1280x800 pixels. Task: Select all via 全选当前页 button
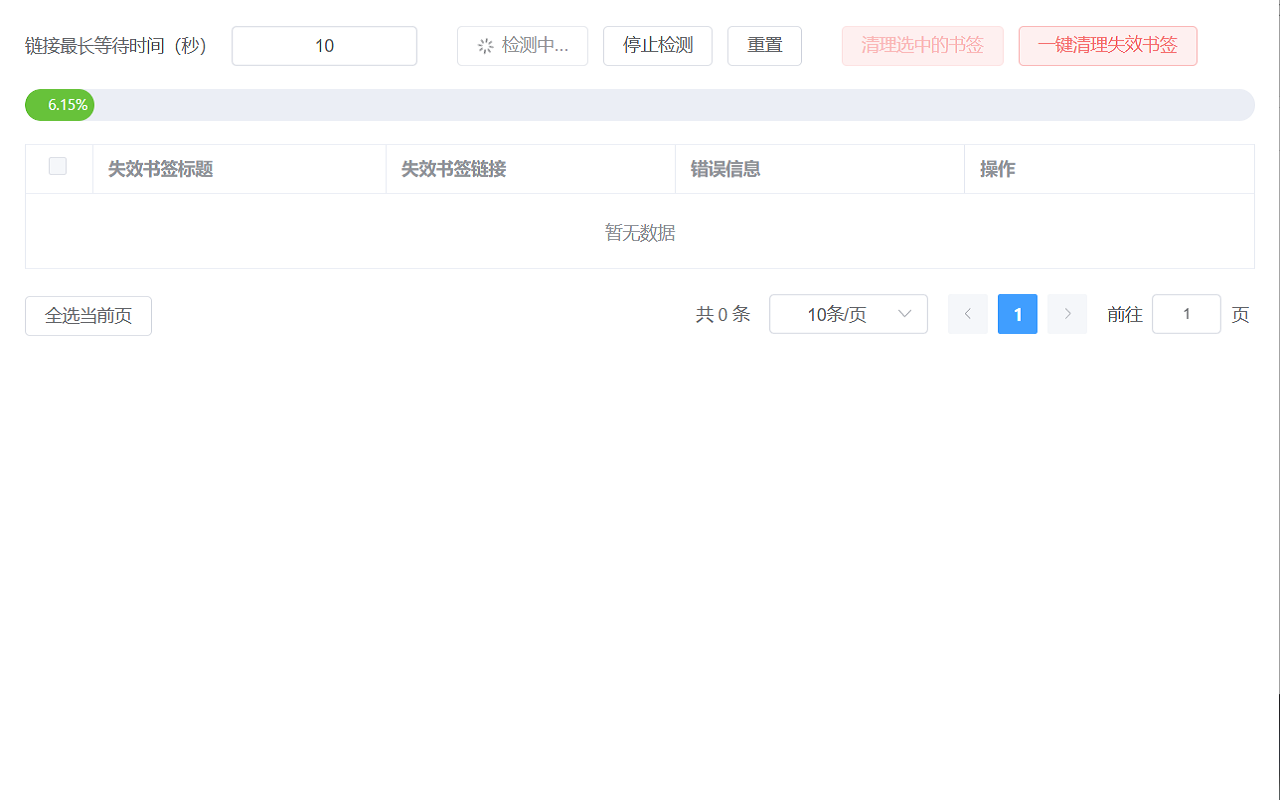88,316
